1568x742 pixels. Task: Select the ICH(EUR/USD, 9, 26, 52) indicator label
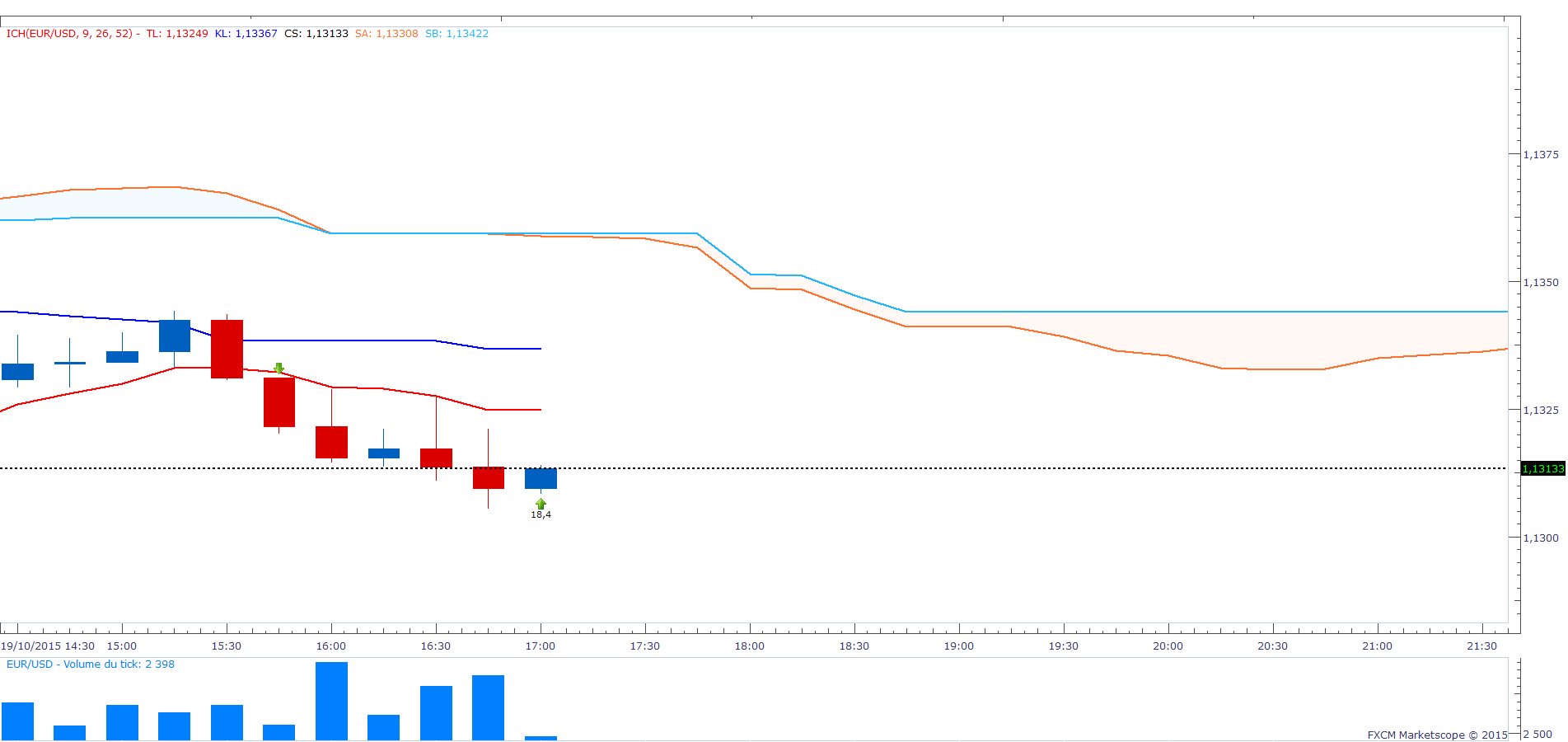(70, 34)
